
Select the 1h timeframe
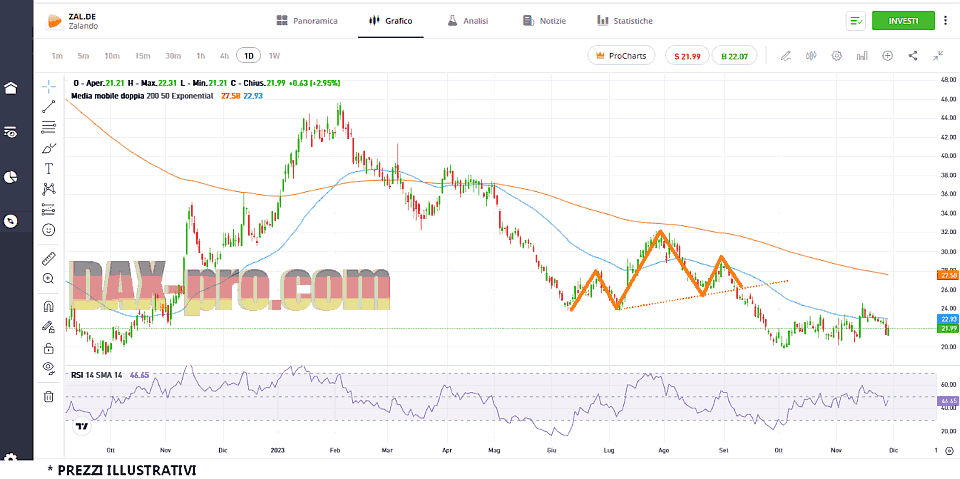click(x=201, y=56)
